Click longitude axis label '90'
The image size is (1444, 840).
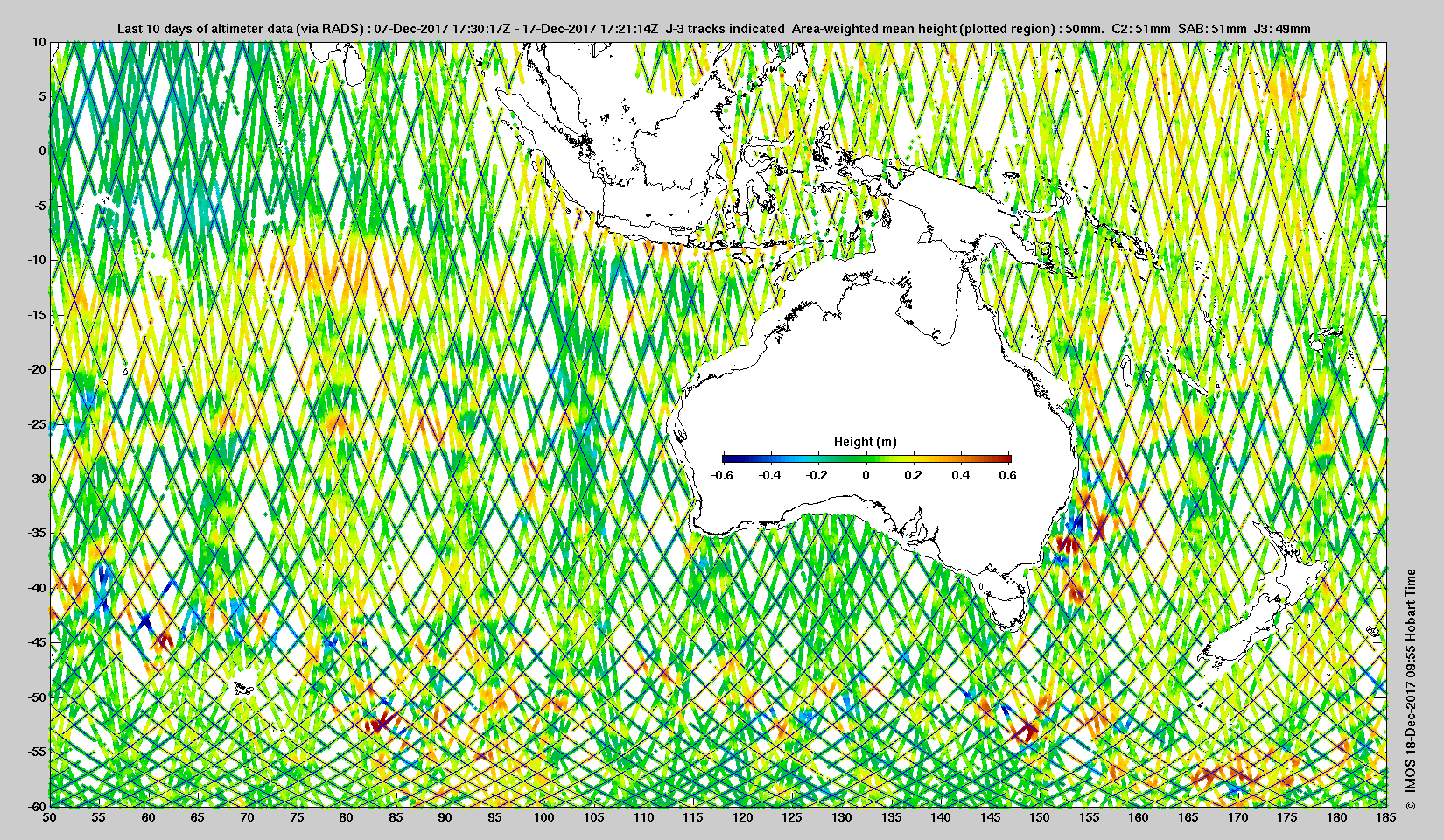(445, 817)
